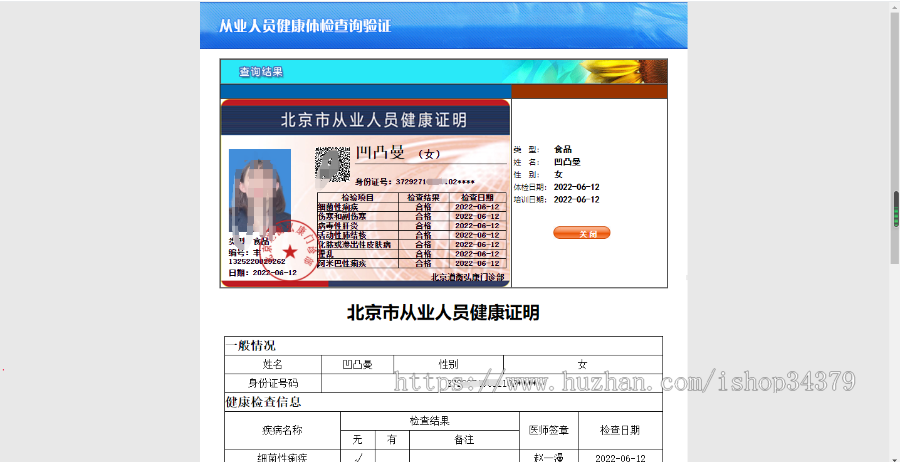This screenshot has height=462, width=900.
Task: Select the 霍乱 item
Action: coord(326,254)
